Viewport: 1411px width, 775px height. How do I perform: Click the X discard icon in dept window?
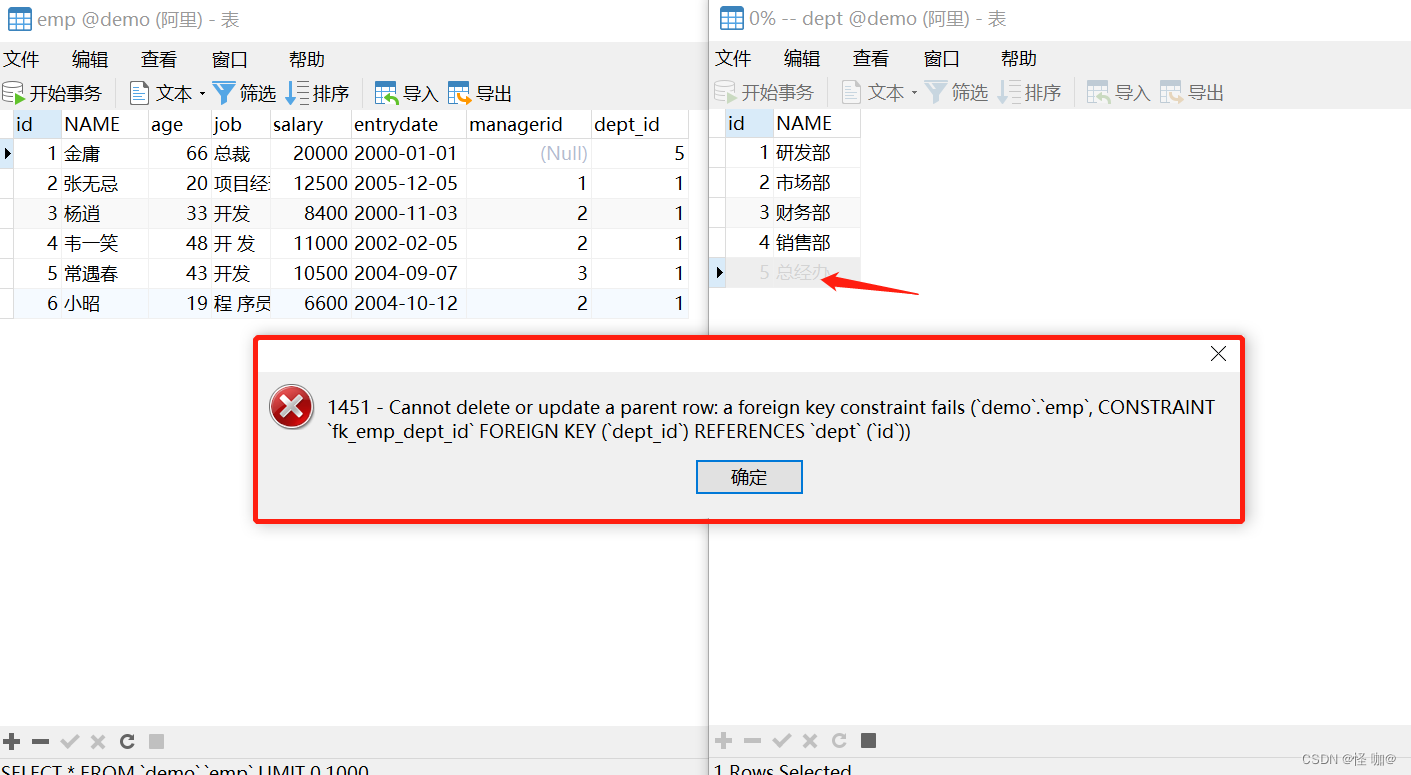(810, 740)
